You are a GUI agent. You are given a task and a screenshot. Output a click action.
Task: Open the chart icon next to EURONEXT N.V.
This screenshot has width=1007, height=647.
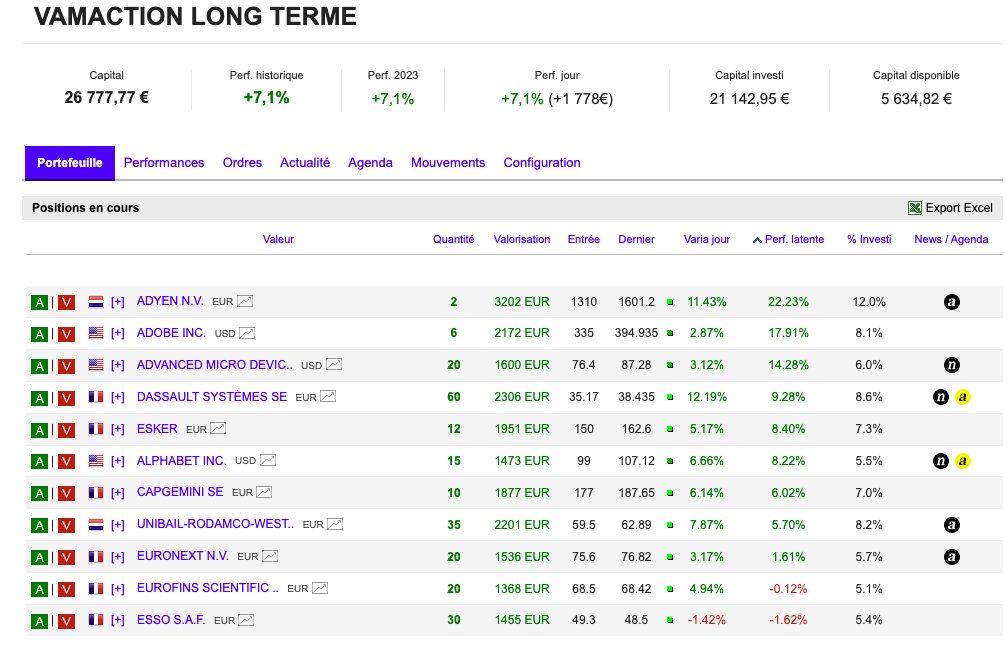coord(270,556)
